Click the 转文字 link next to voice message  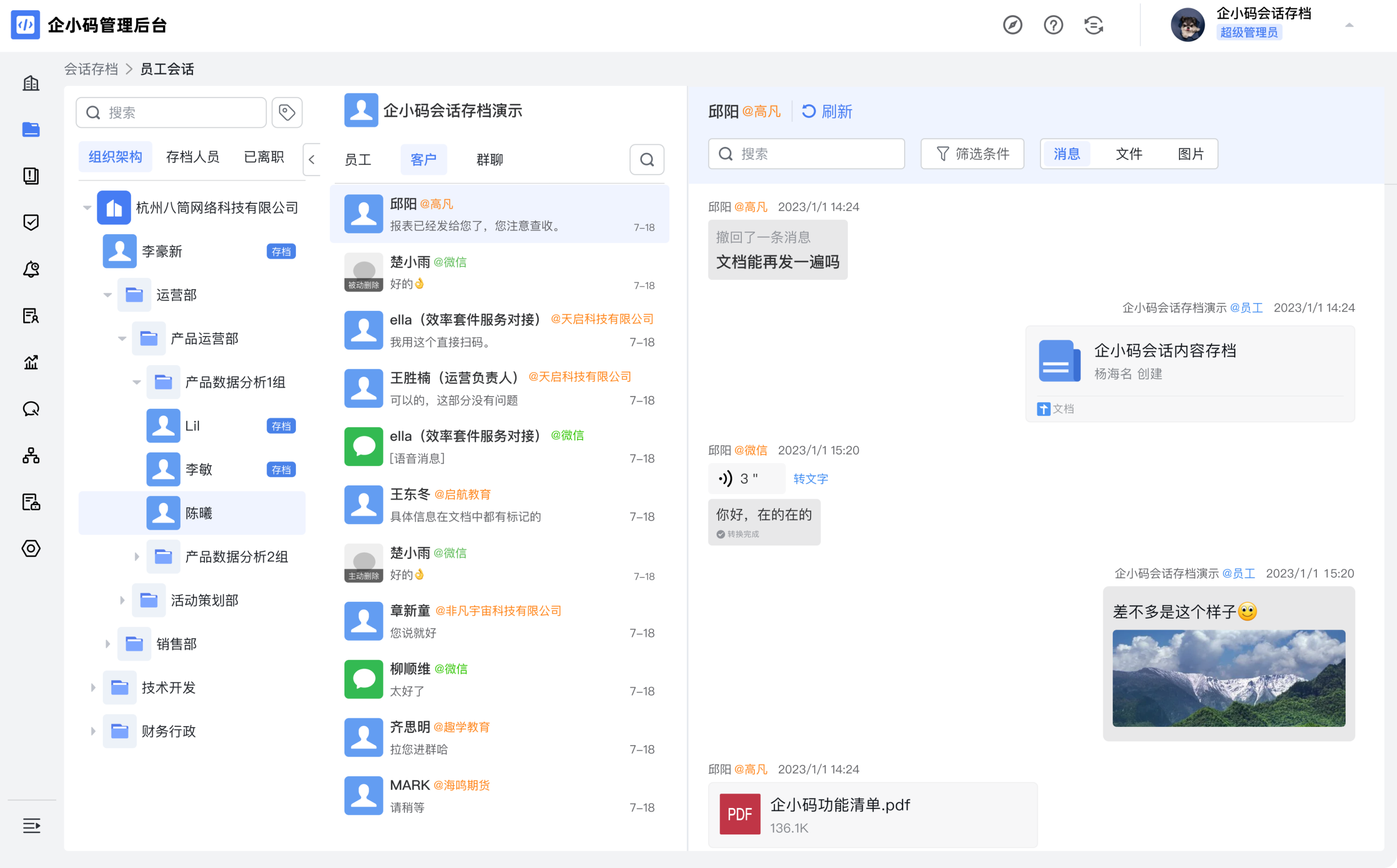pos(810,479)
